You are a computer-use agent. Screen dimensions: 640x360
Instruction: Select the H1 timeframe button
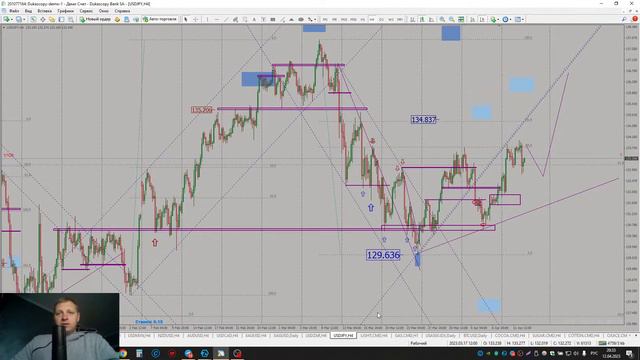[362, 19]
